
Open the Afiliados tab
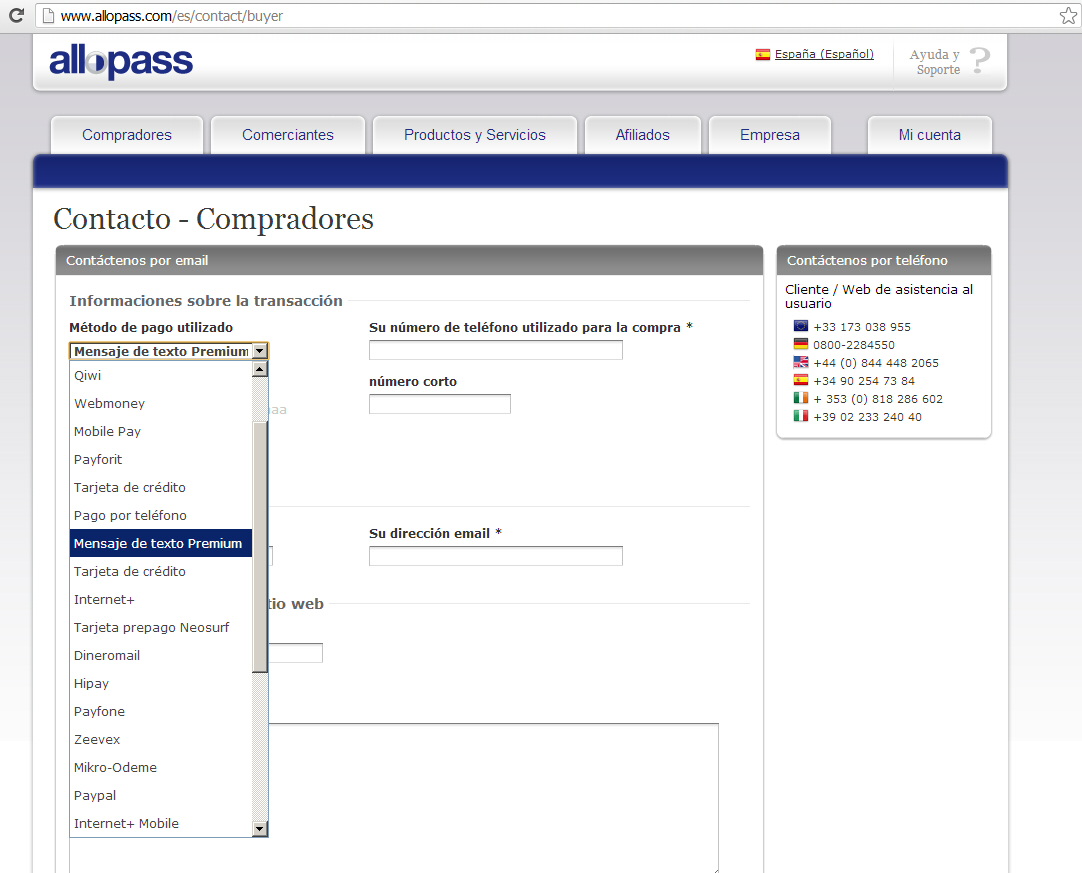(642, 135)
